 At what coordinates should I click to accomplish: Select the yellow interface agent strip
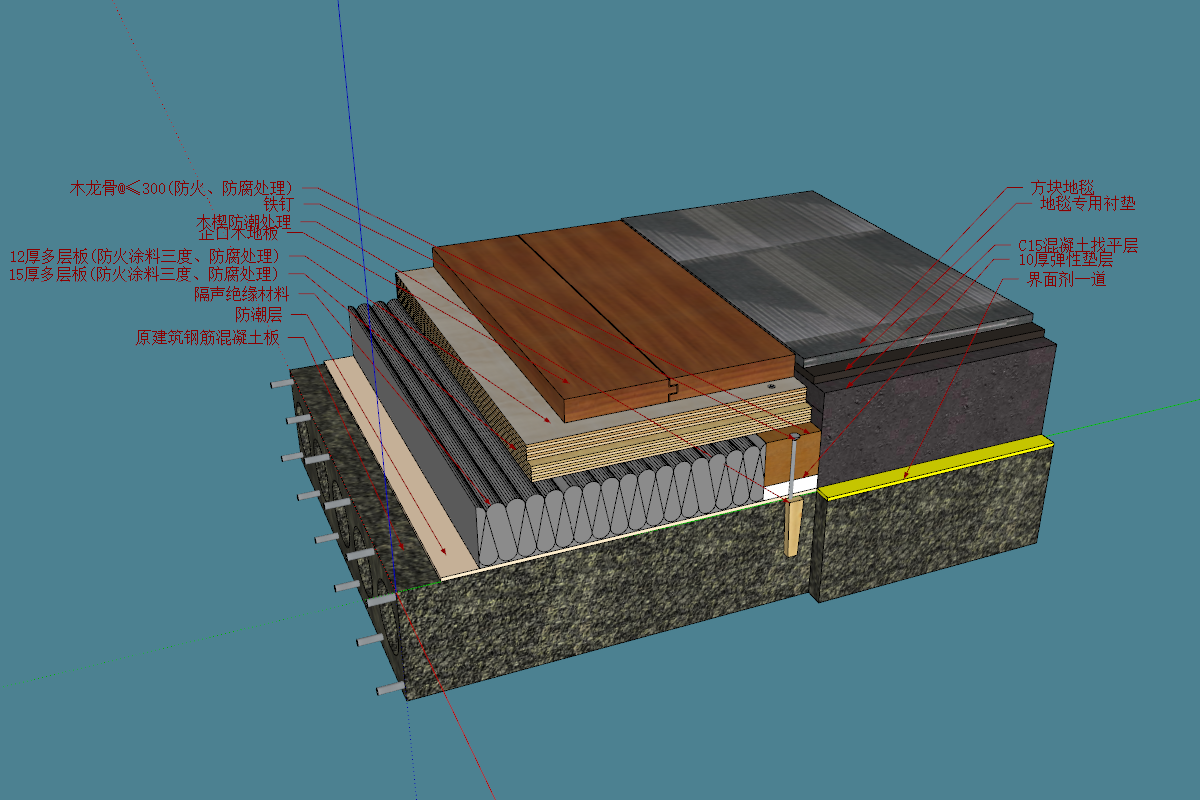pyautogui.click(x=935, y=465)
